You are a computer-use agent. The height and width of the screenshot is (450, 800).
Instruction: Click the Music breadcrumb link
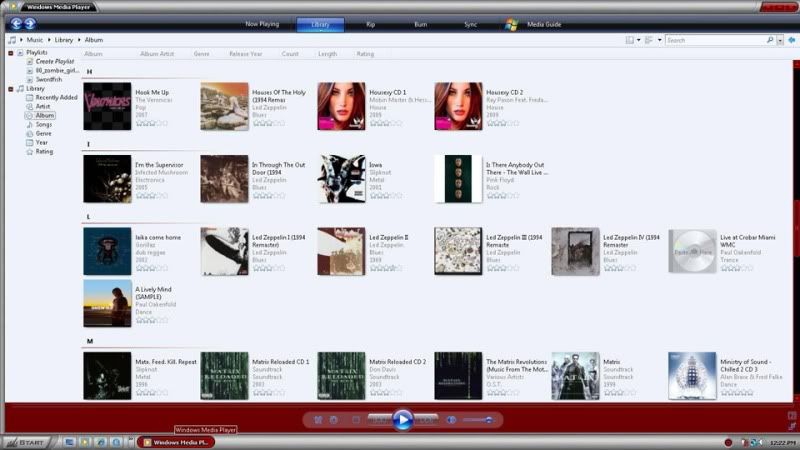click(x=35, y=40)
